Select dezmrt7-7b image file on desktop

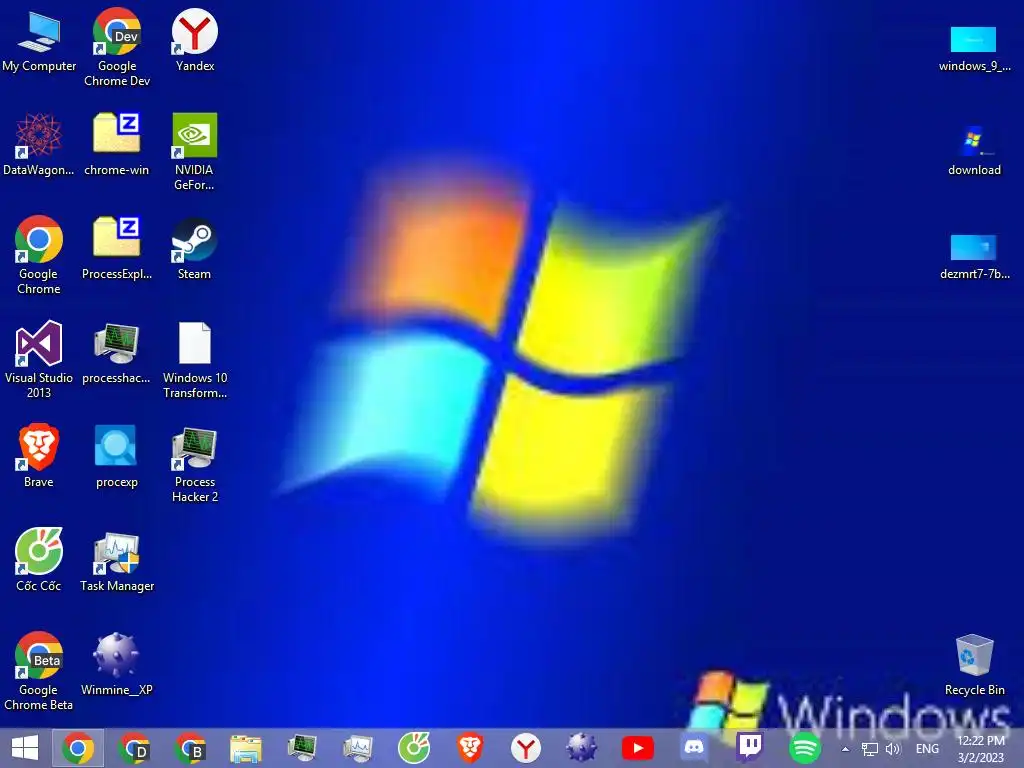coord(974,256)
